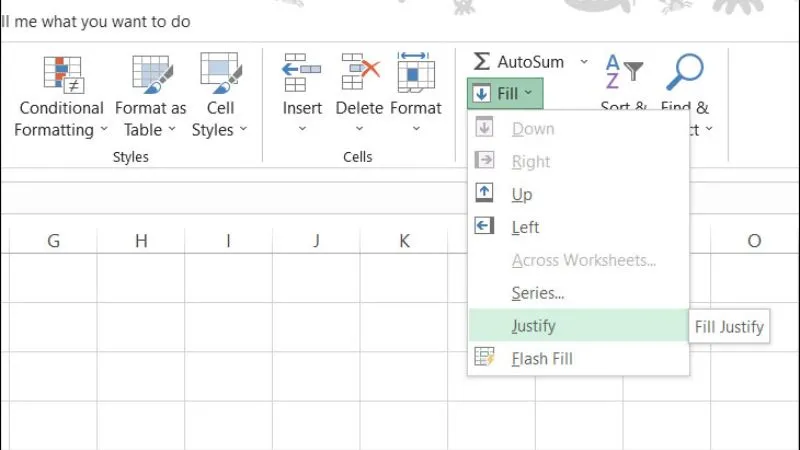This screenshot has width=800, height=450.
Task: Expand the Insert dropdown chevron
Action: coord(302,129)
